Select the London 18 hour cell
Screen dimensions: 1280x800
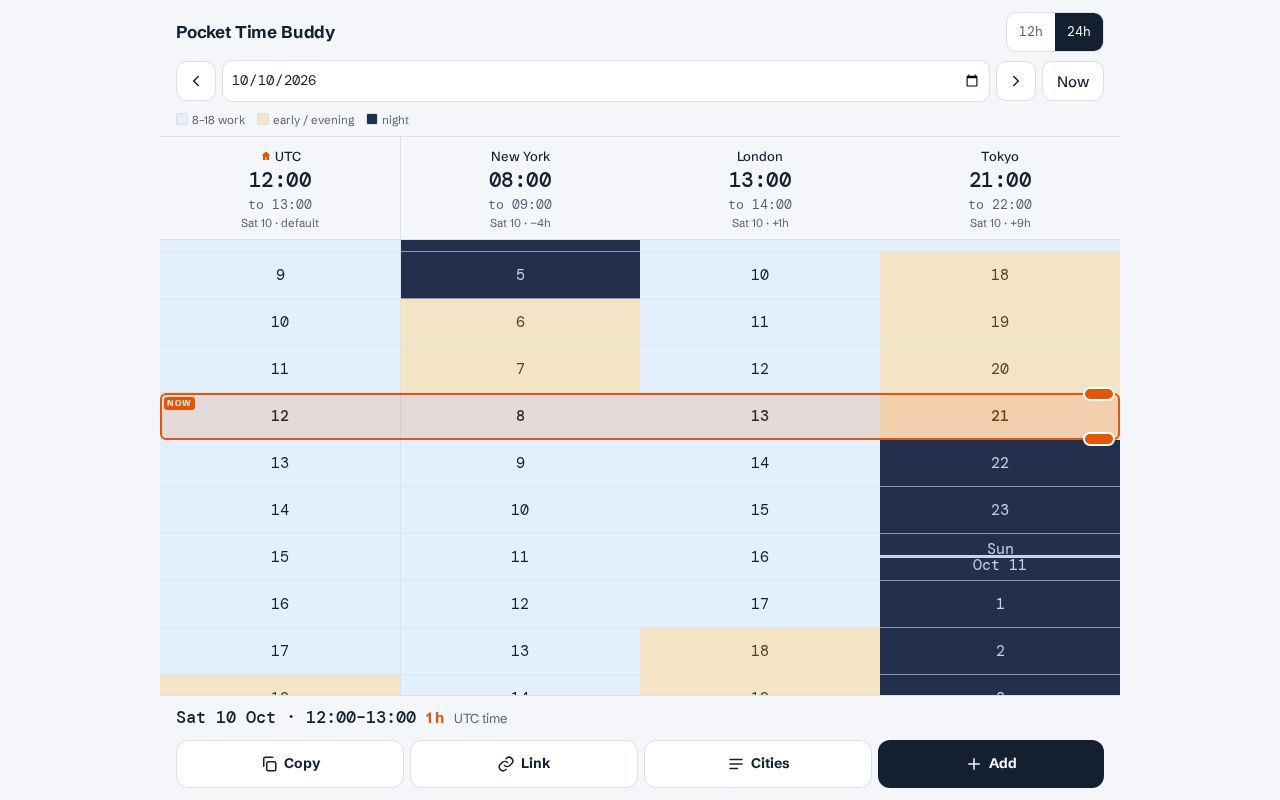(760, 651)
